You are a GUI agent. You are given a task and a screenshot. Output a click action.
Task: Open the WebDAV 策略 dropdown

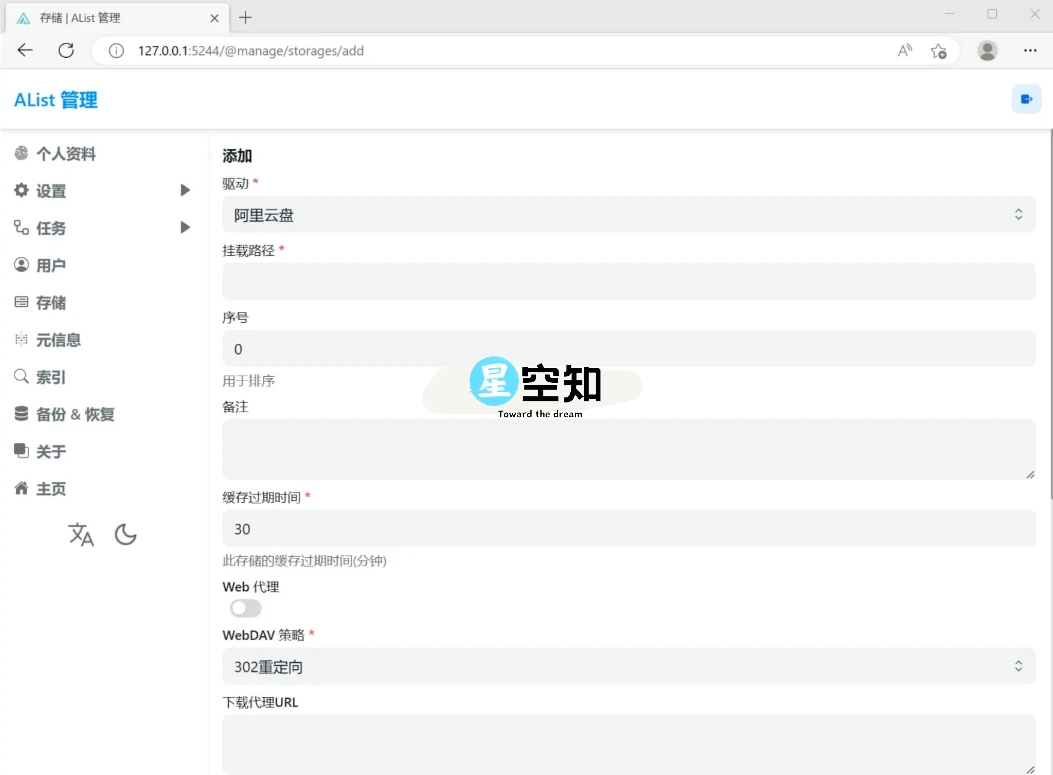(629, 665)
